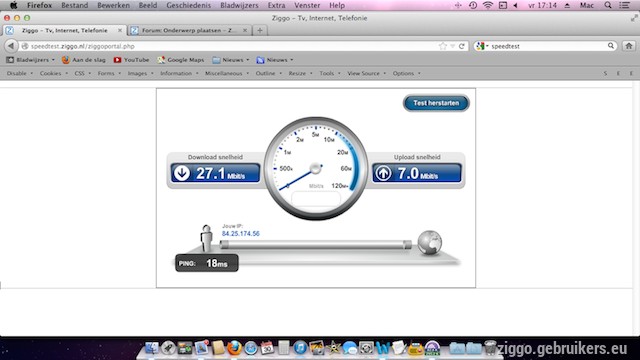Open Calendar icon in the Dock
This screenshot has height=360, width=640.
pos(267,348)
